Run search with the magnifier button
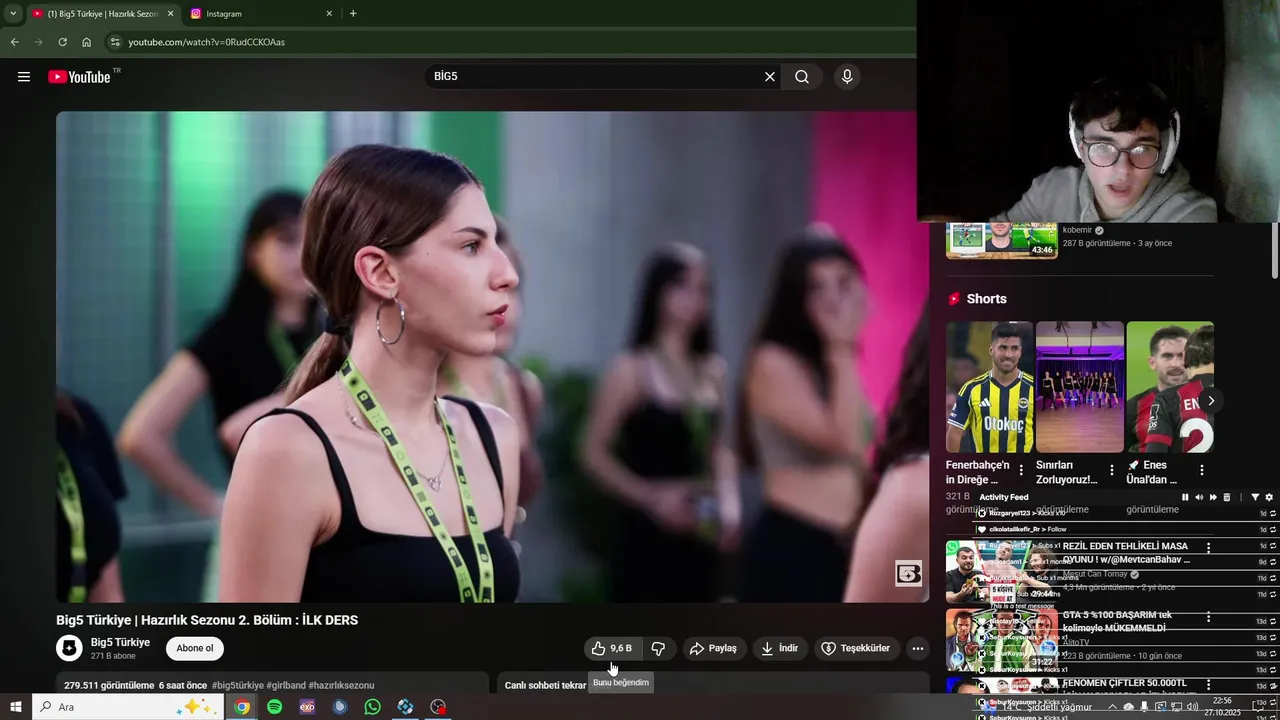1280x720 pixels. click(802, 77)
